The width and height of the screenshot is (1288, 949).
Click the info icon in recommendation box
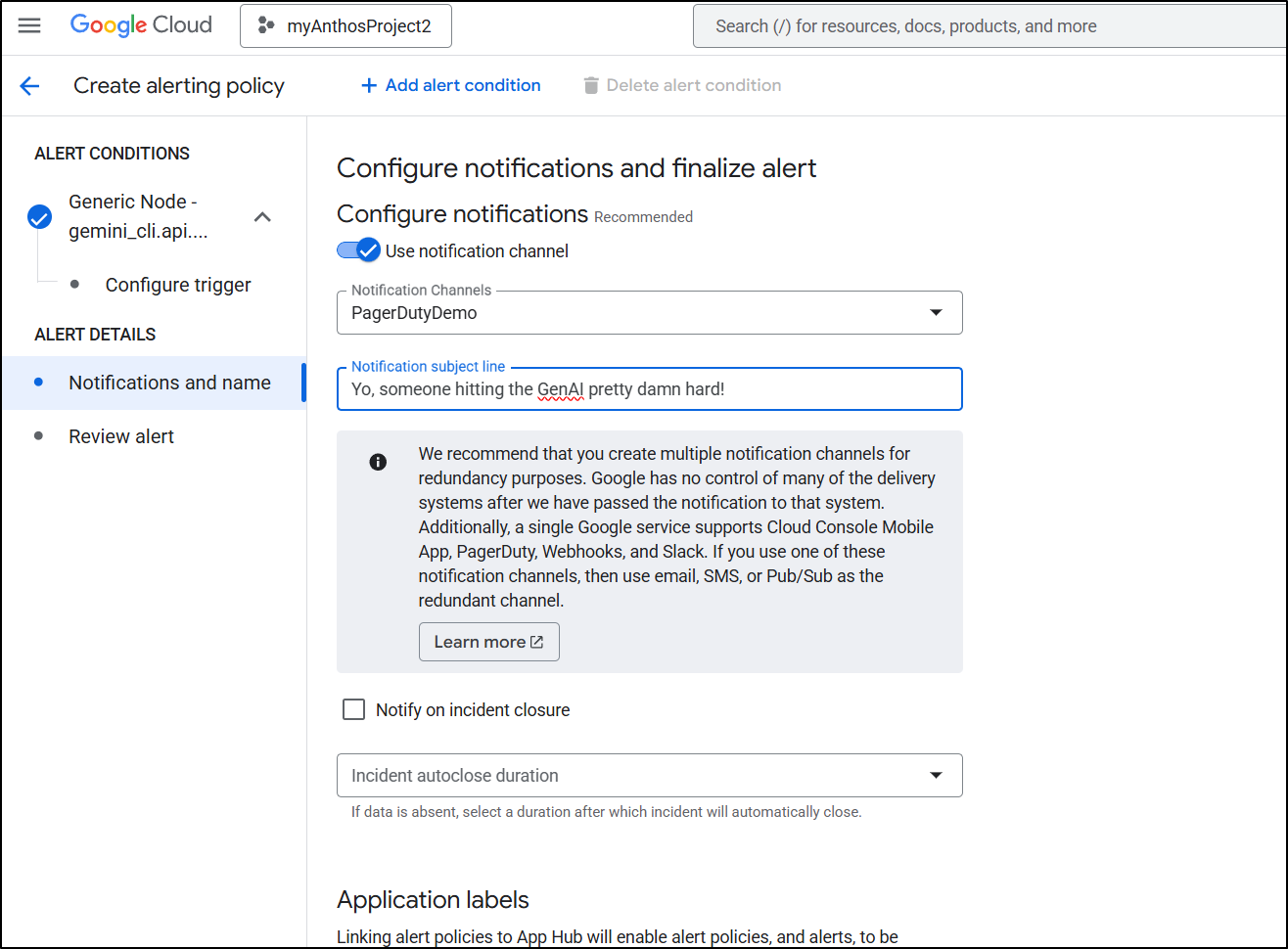pyautogui.click(x=378, y=462)
